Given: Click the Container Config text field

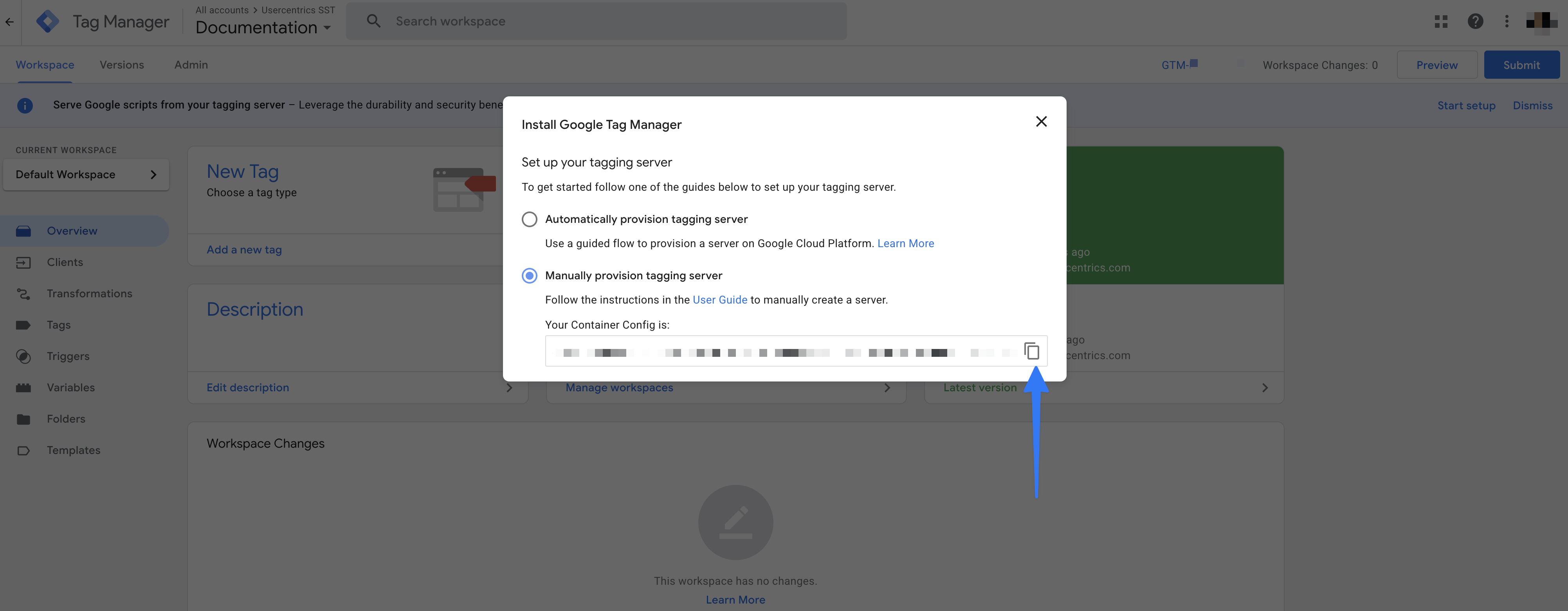Looking at the screenshot, I should pyautogui.click(x=796, y=351).
